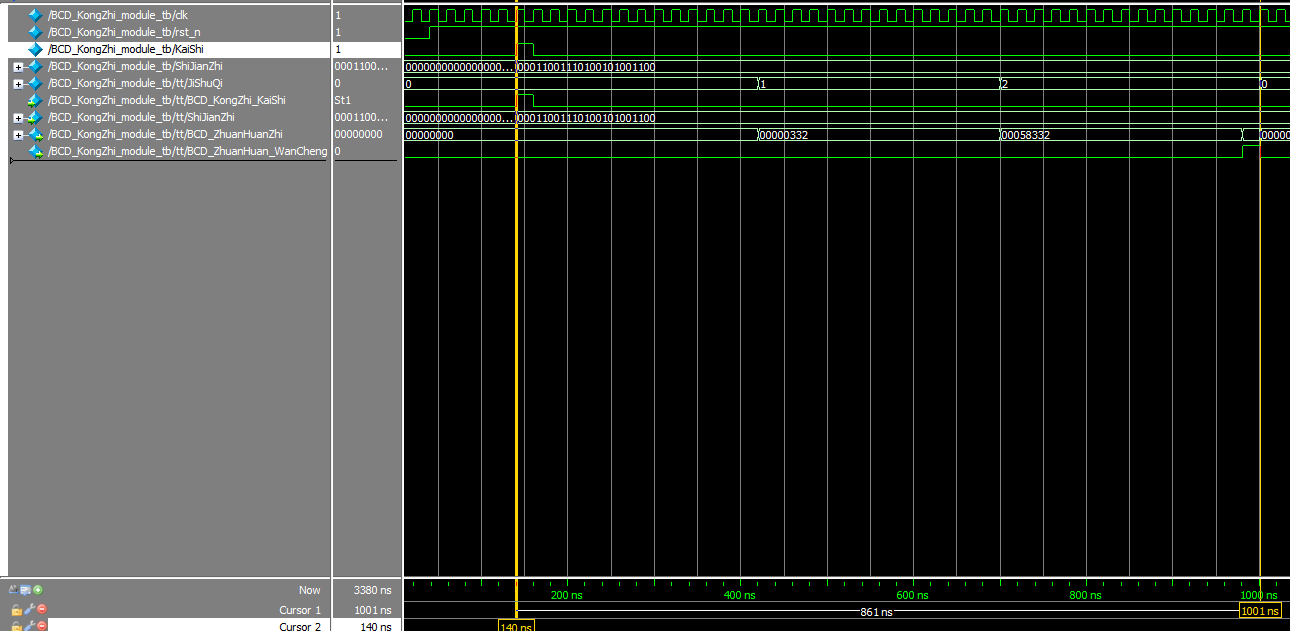Select tt/BCD_ZhuanHuan_WanCheng signal name
Screen dimensions: 1290x631
pos(188,151)
